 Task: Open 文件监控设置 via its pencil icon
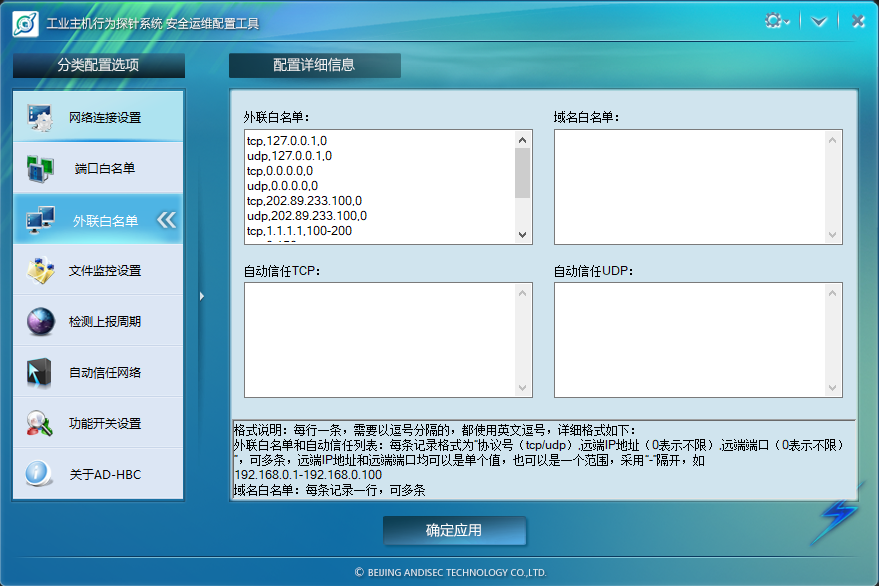40,270
